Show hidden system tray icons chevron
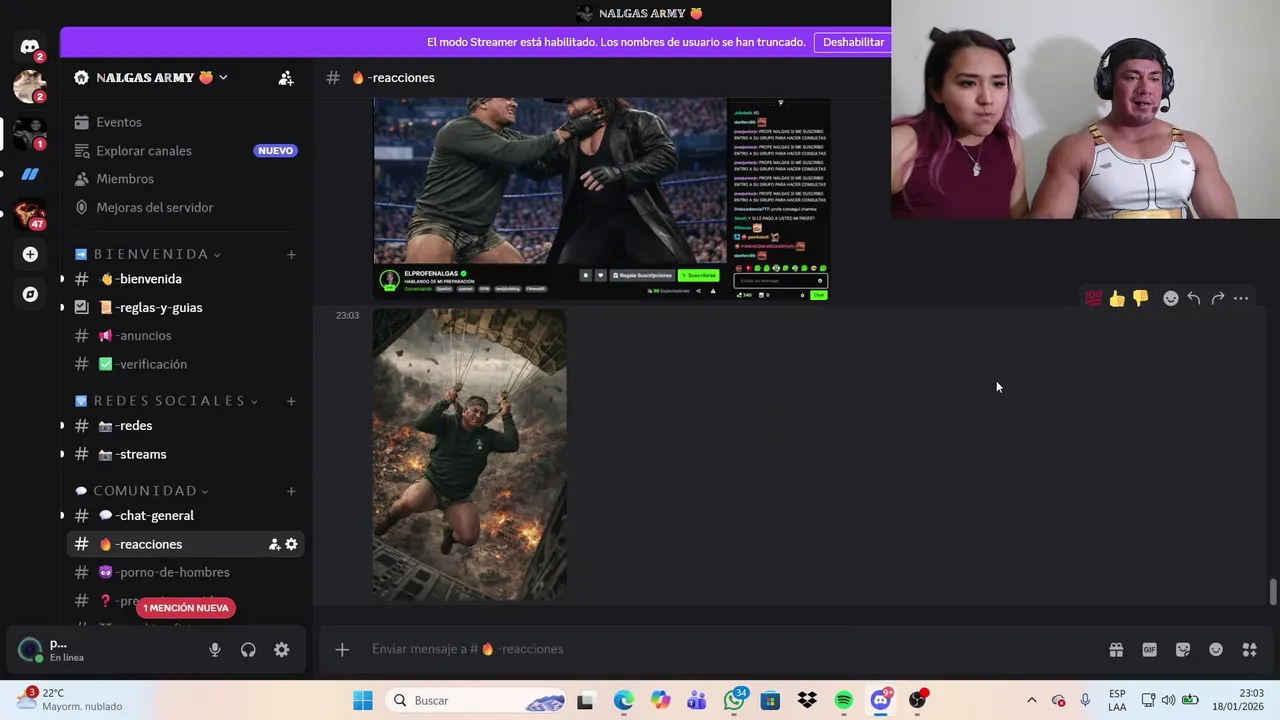1280x720 pixels. [1032, 700]
